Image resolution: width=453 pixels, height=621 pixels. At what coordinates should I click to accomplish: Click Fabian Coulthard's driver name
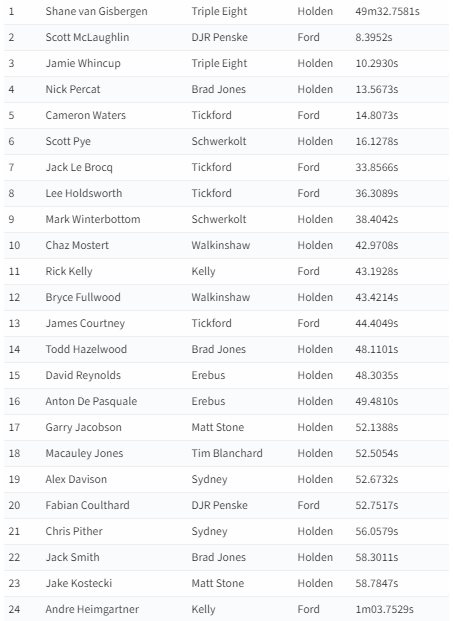coord(88,505)
